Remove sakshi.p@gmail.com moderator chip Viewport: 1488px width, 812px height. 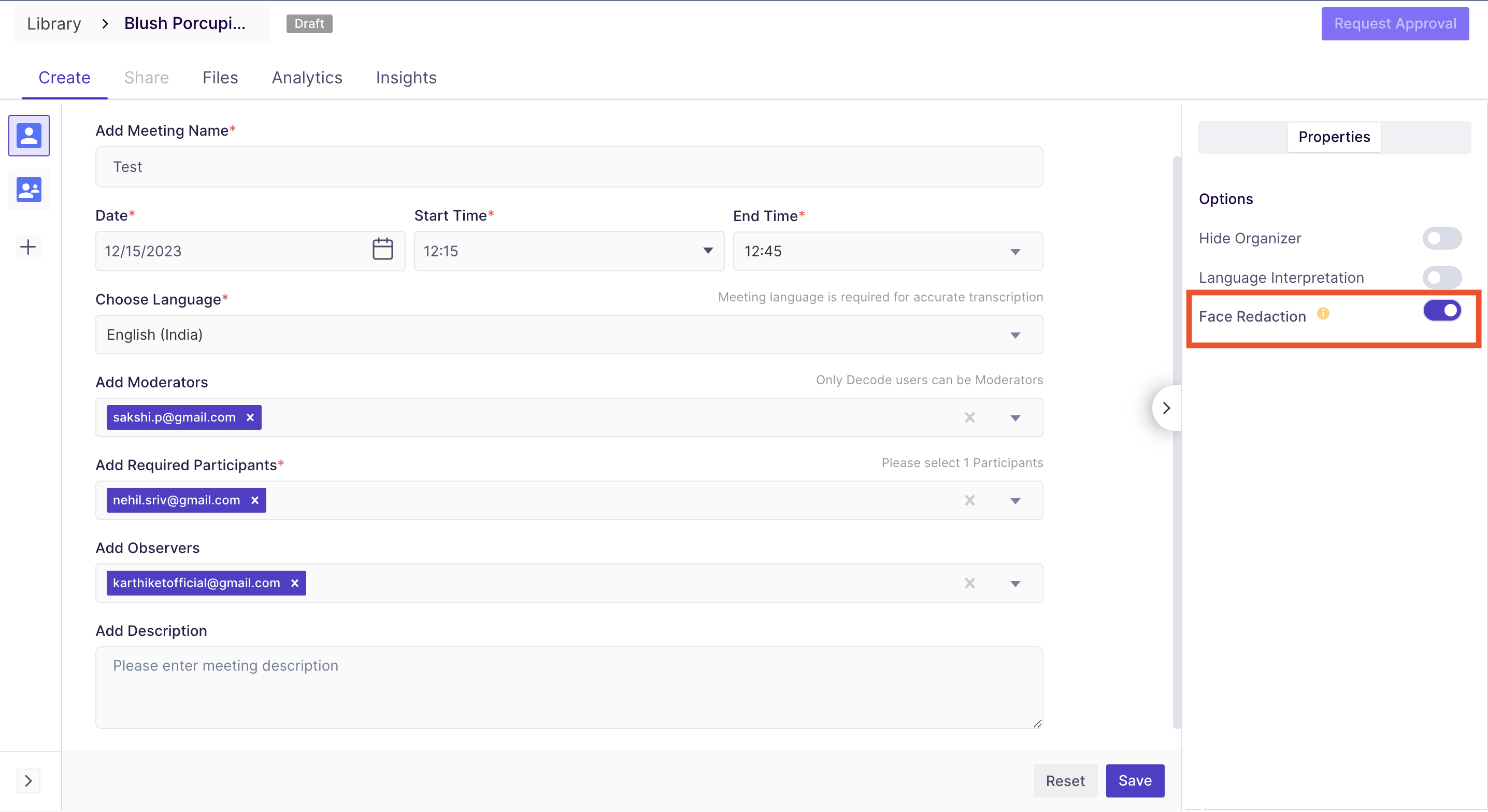click(x=250, y=417)
